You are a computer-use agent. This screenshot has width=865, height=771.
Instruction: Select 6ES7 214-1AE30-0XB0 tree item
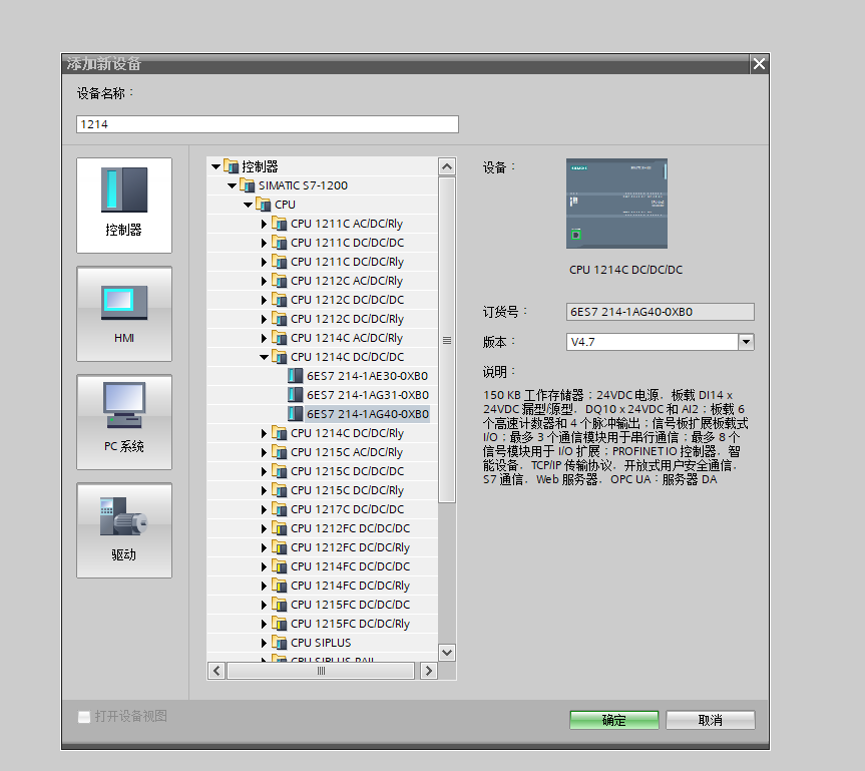click(x=367, y=376)
